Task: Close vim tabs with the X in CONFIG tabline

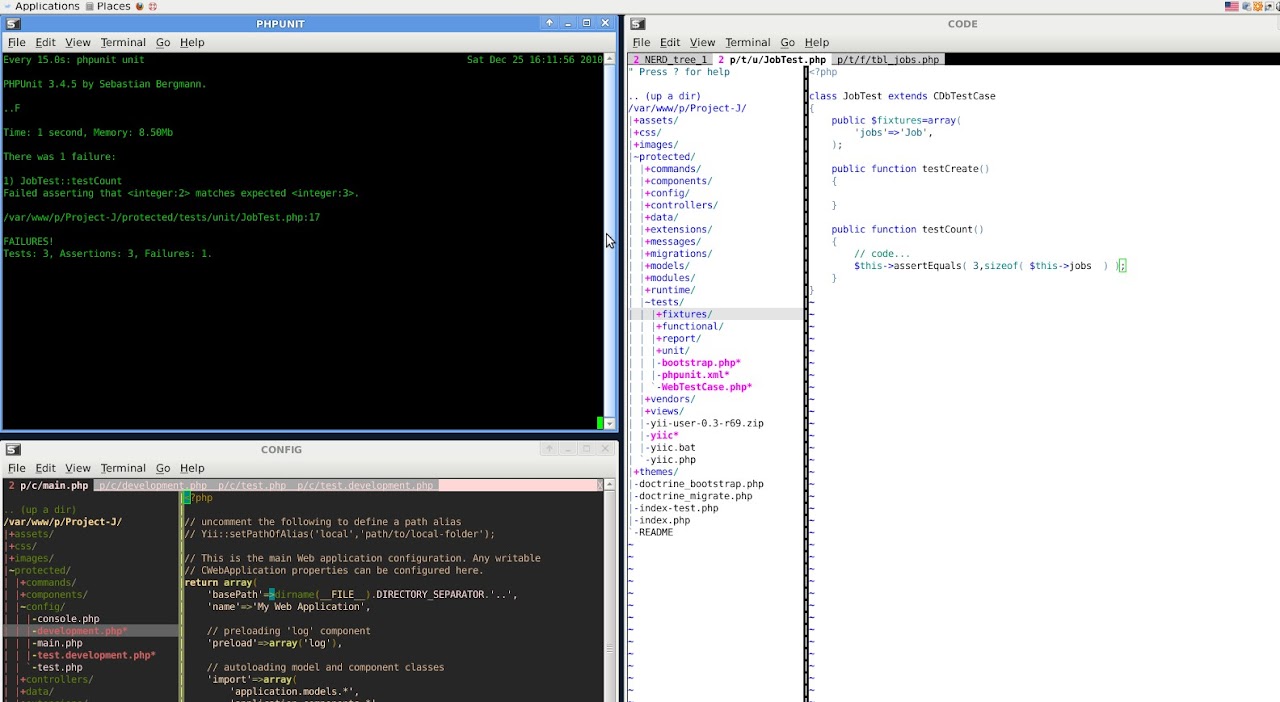Action: click(600, 486)
